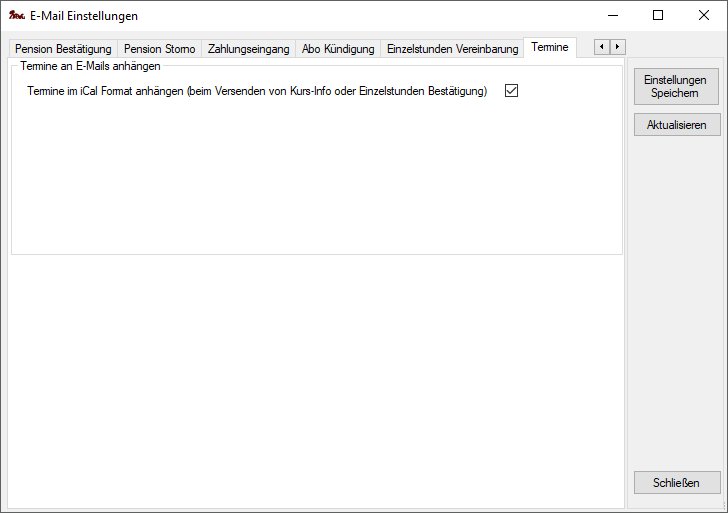
Task: Click the app icon in the title bar
Action: [x=16, y=16]
